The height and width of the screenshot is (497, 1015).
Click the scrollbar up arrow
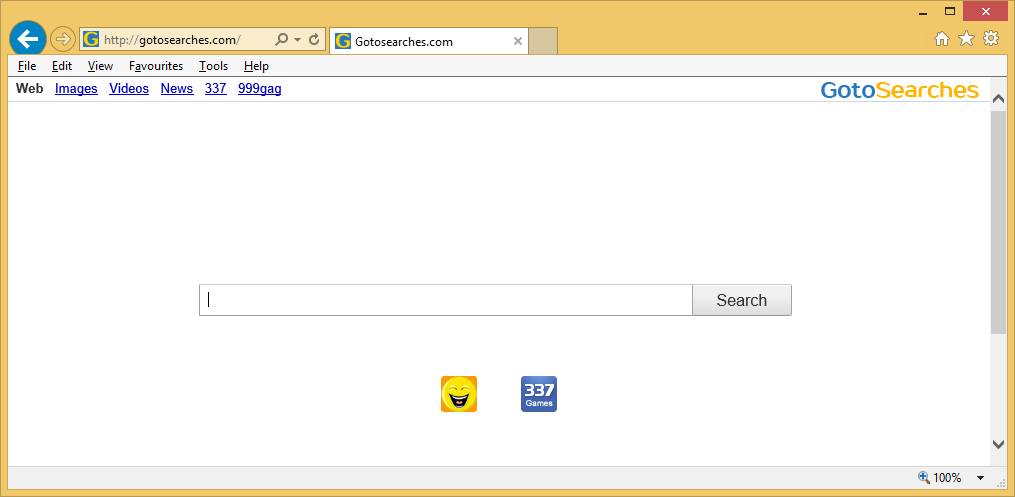[998, 99]
